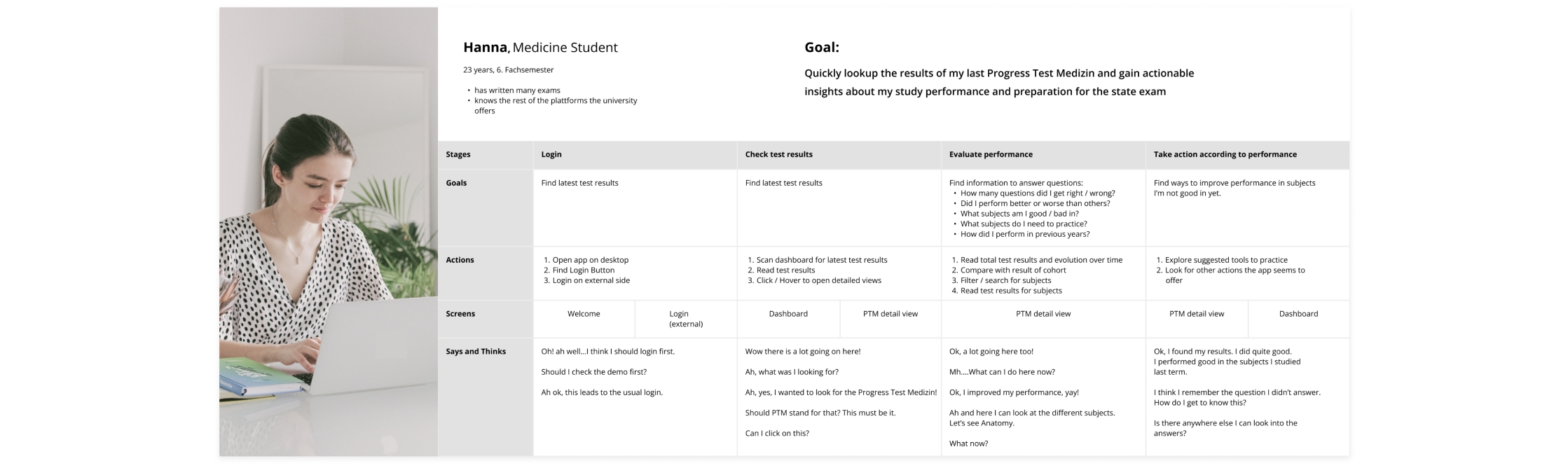Select the 'Screens' row label
The height and width of the screenshot is (468, 1568).
[x=460, y=314]
